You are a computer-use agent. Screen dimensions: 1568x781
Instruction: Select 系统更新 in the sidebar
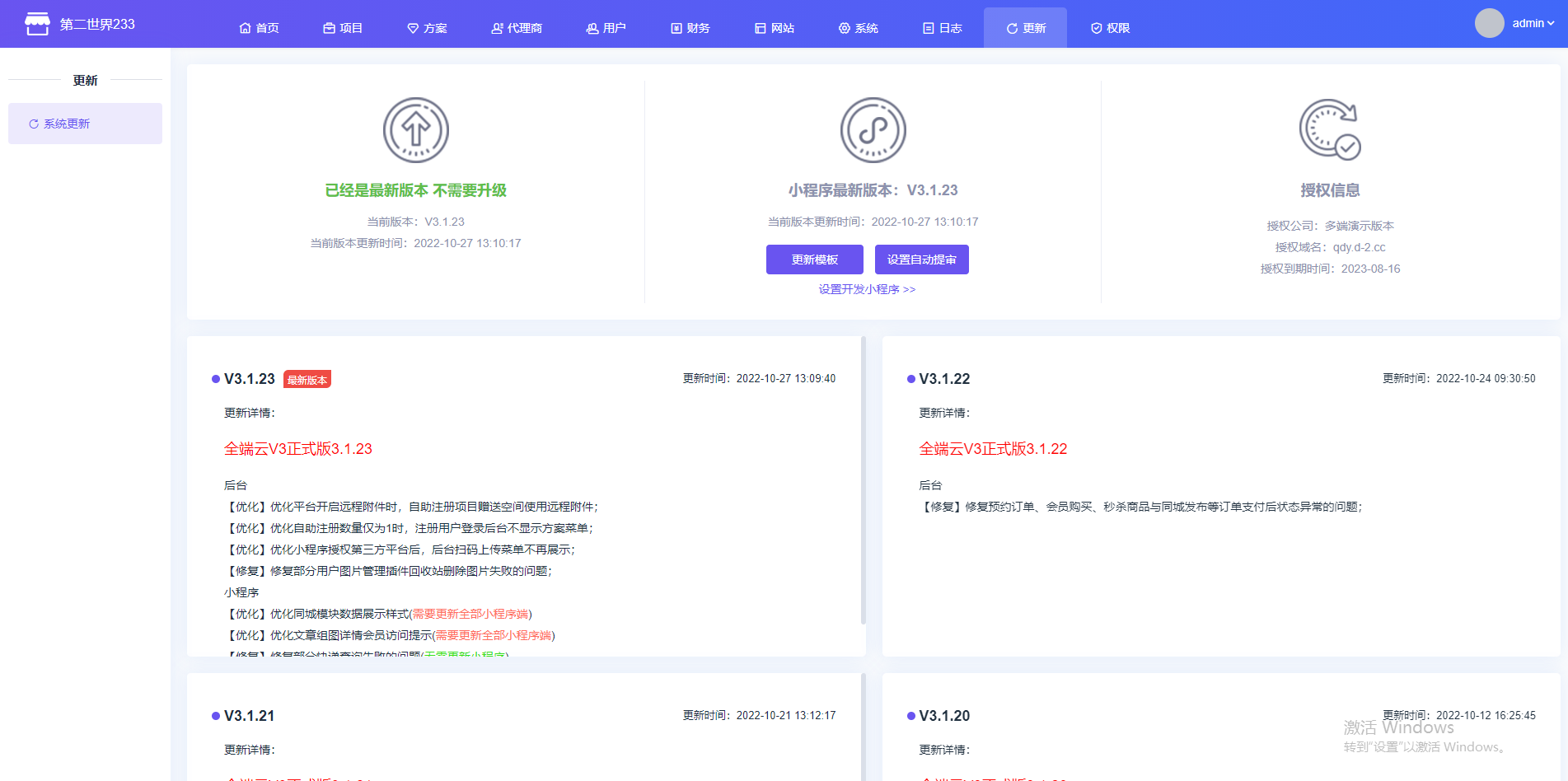tap(85, 124)
